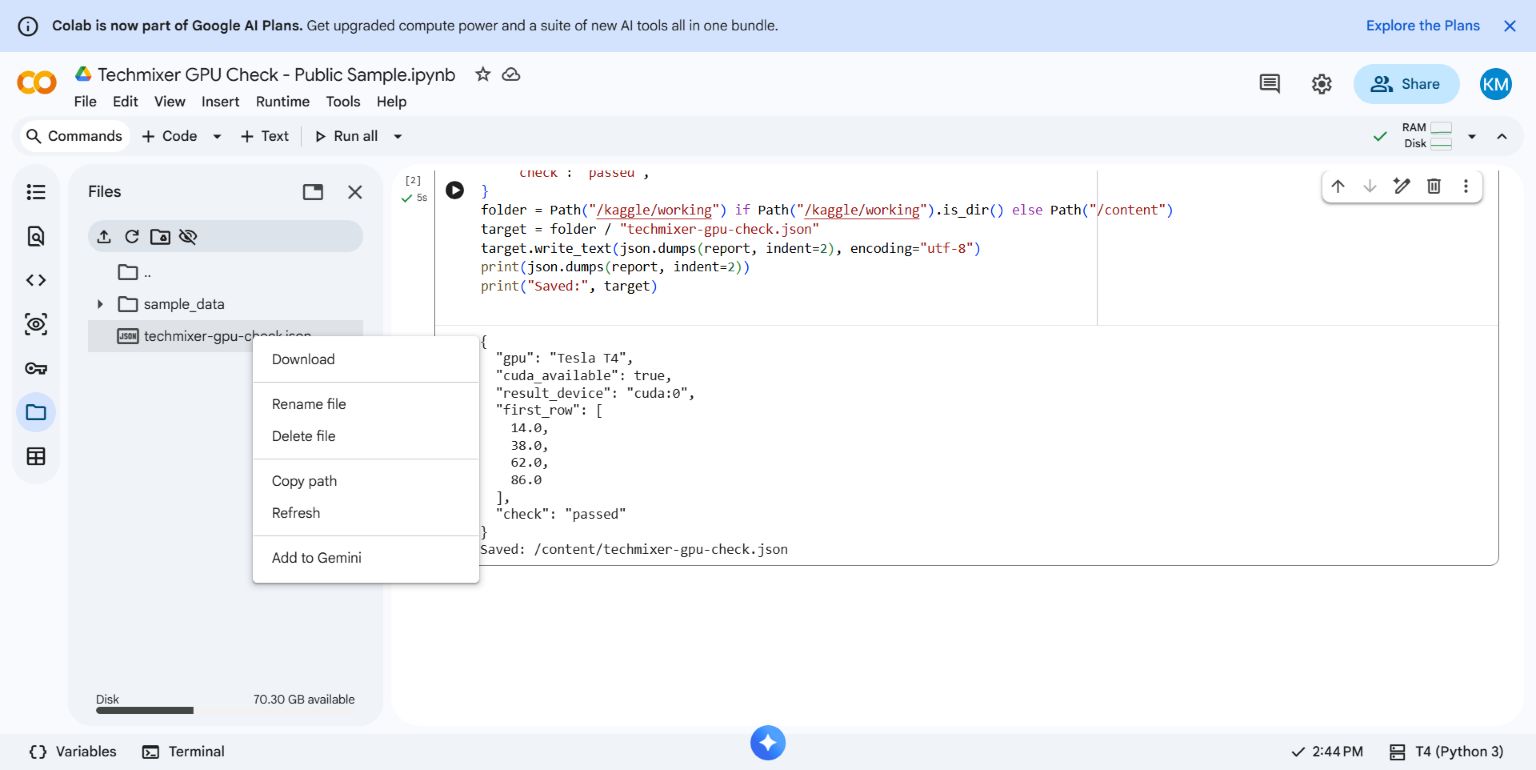Open the Variables panel button
Viewport: 1536px width, 770px height.
tap(73, 751)
